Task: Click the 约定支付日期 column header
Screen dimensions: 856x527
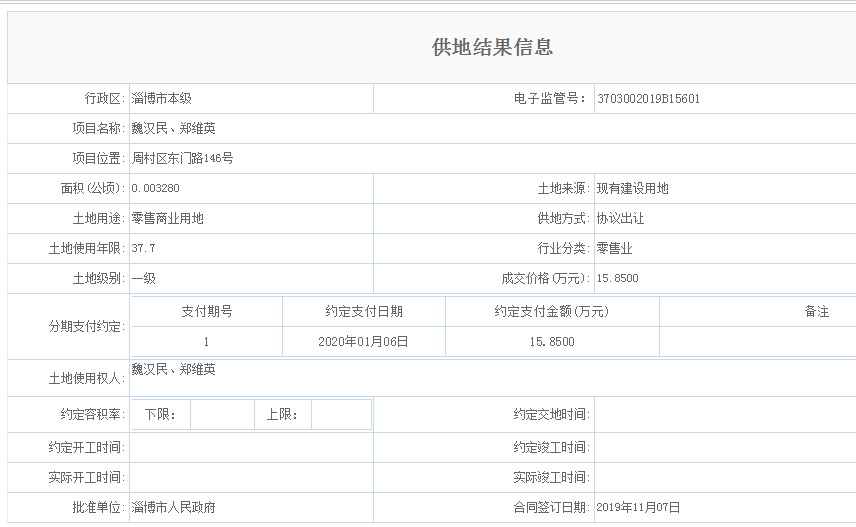Action: [x=364, y=311]
